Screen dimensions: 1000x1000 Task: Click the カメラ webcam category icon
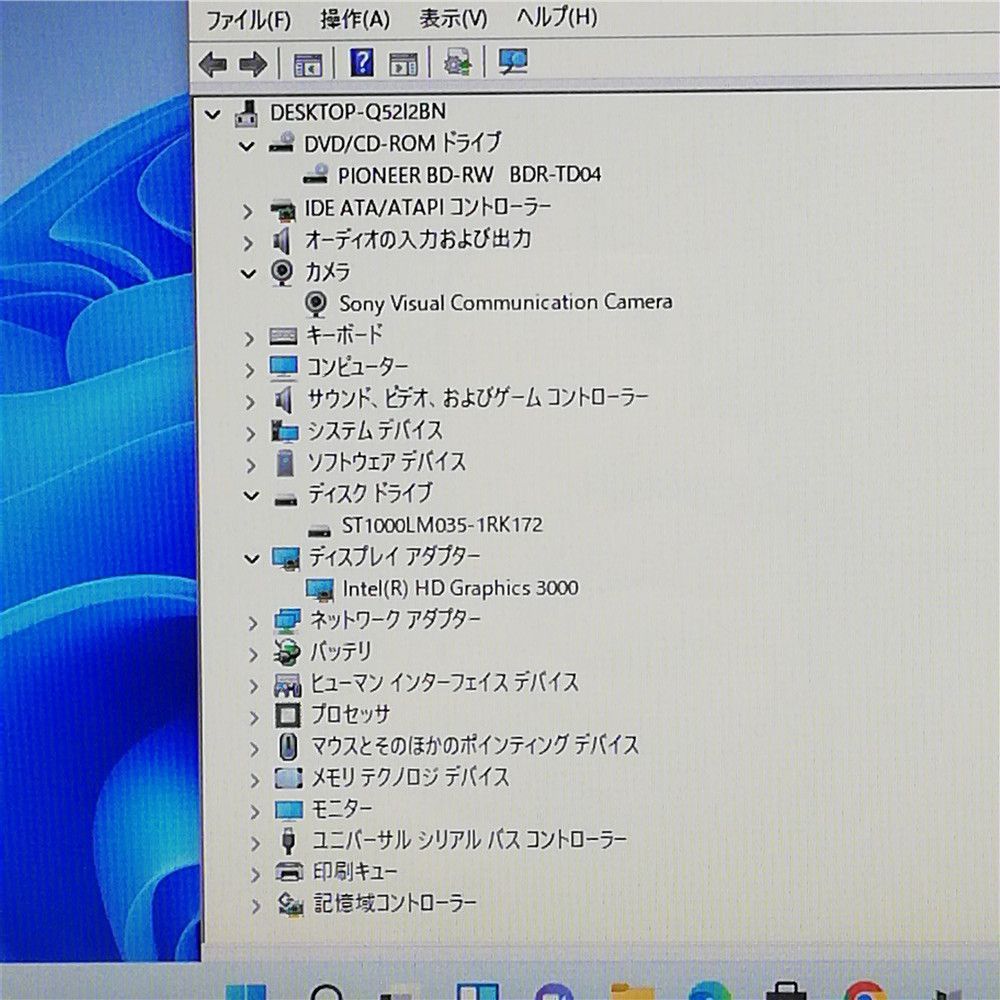[282, 272]
